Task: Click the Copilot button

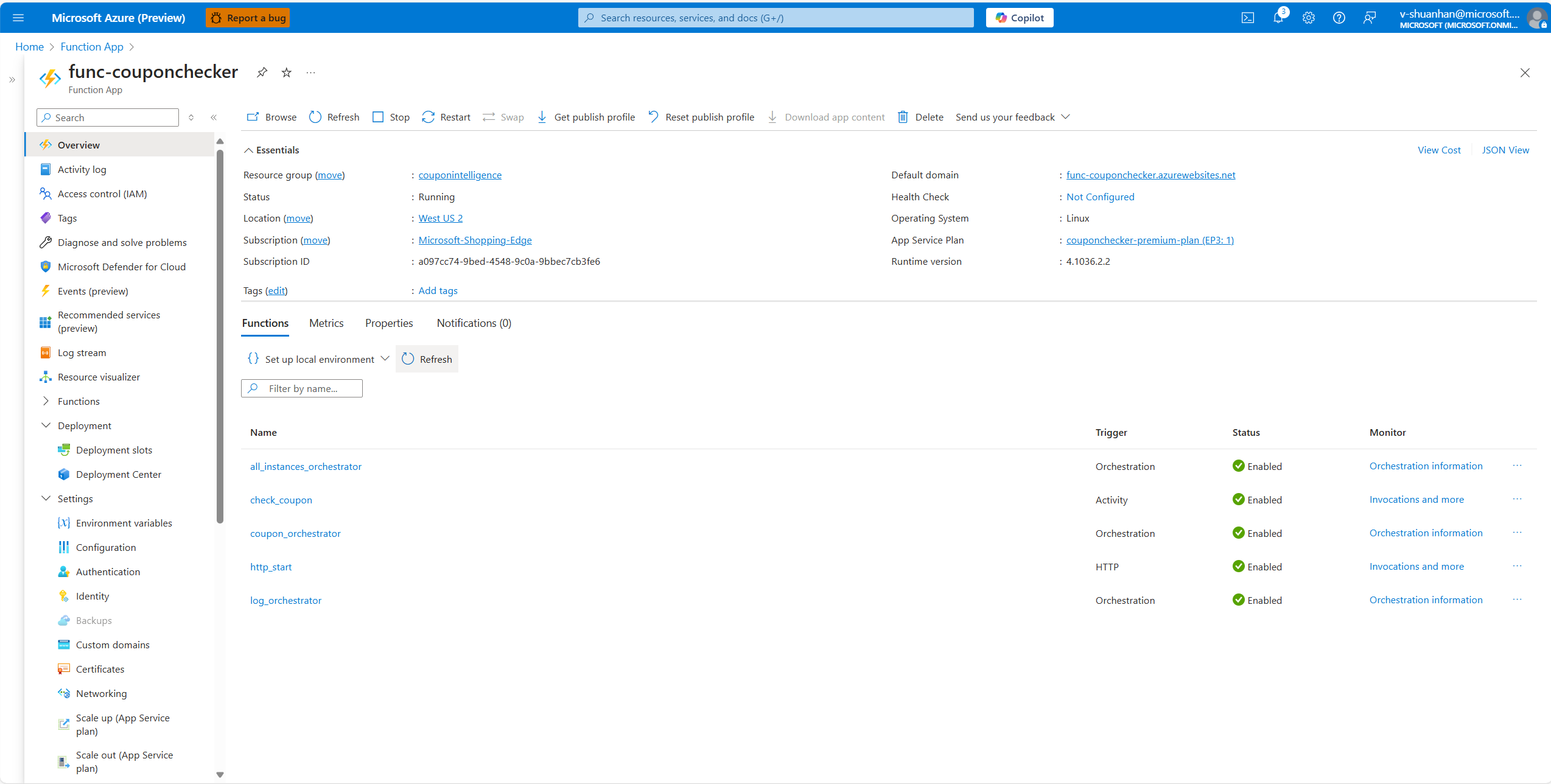Action: [1020, 18]
